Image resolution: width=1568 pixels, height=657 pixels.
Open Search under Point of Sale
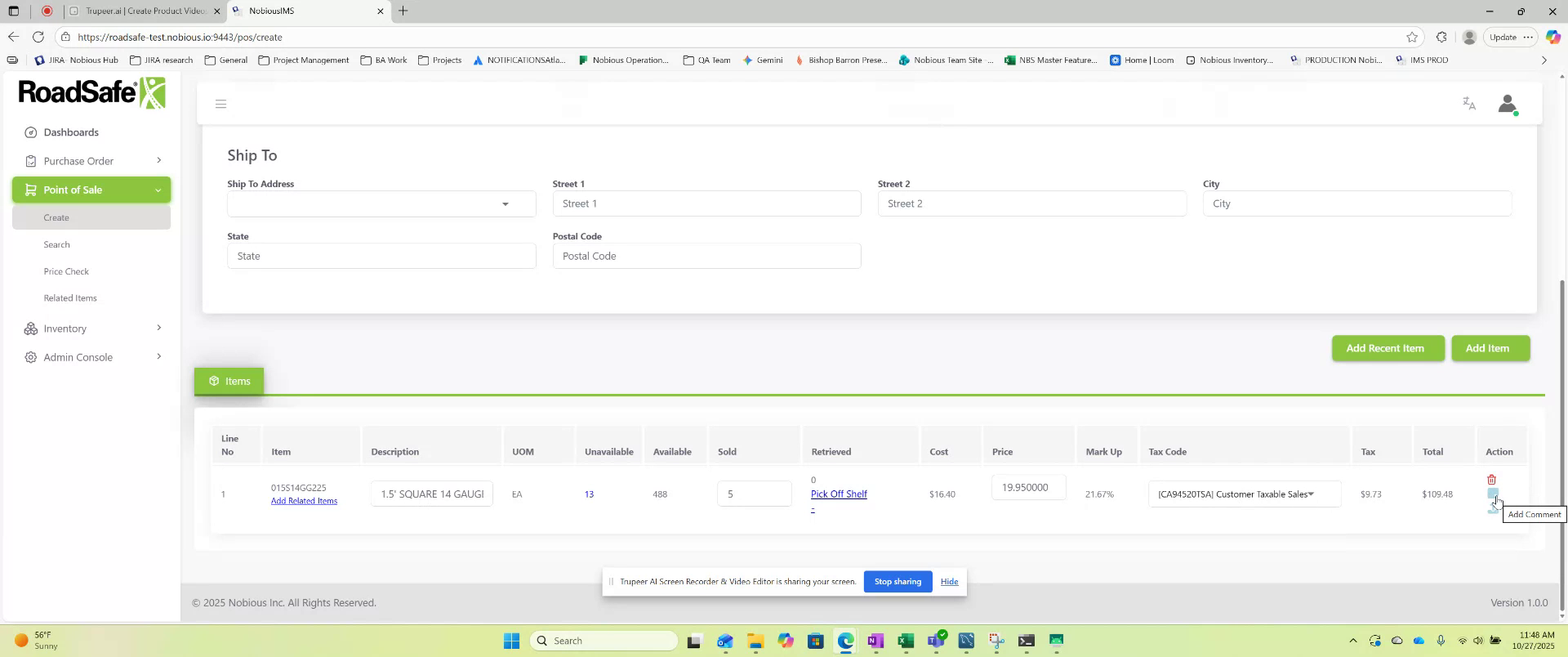(x=57, y=244)
